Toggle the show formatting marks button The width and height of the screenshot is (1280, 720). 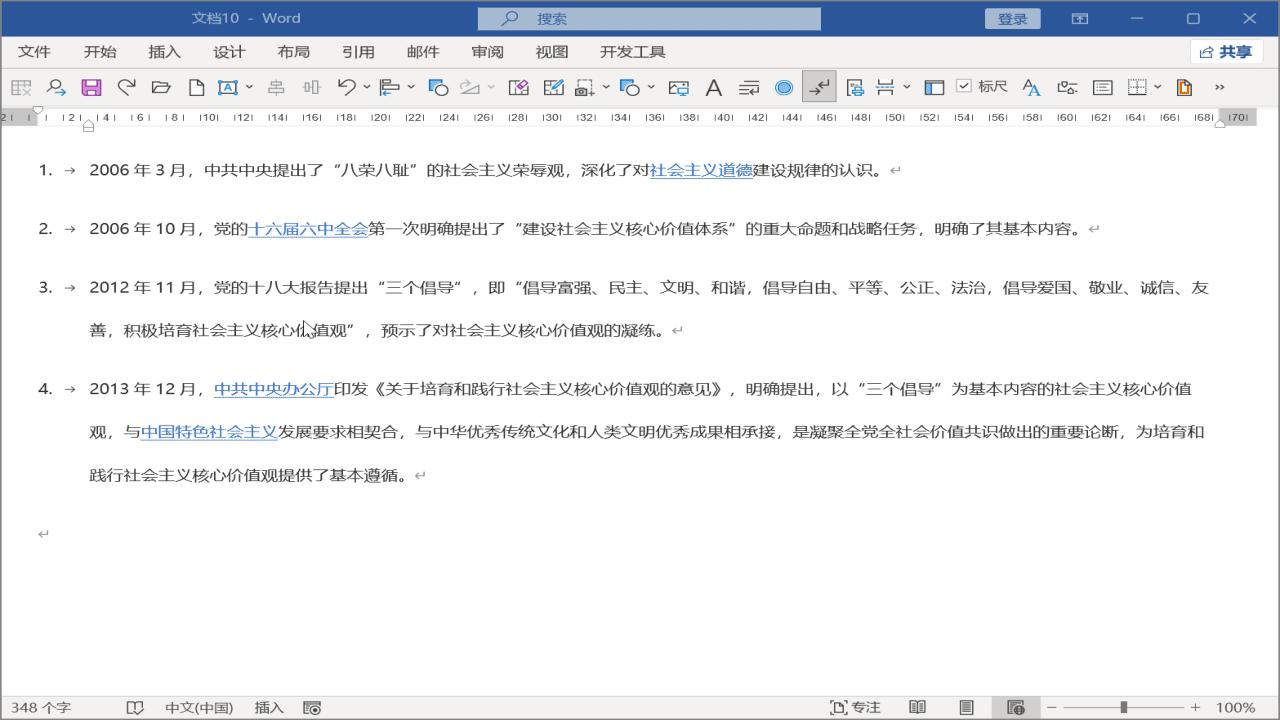click(819, 87)
